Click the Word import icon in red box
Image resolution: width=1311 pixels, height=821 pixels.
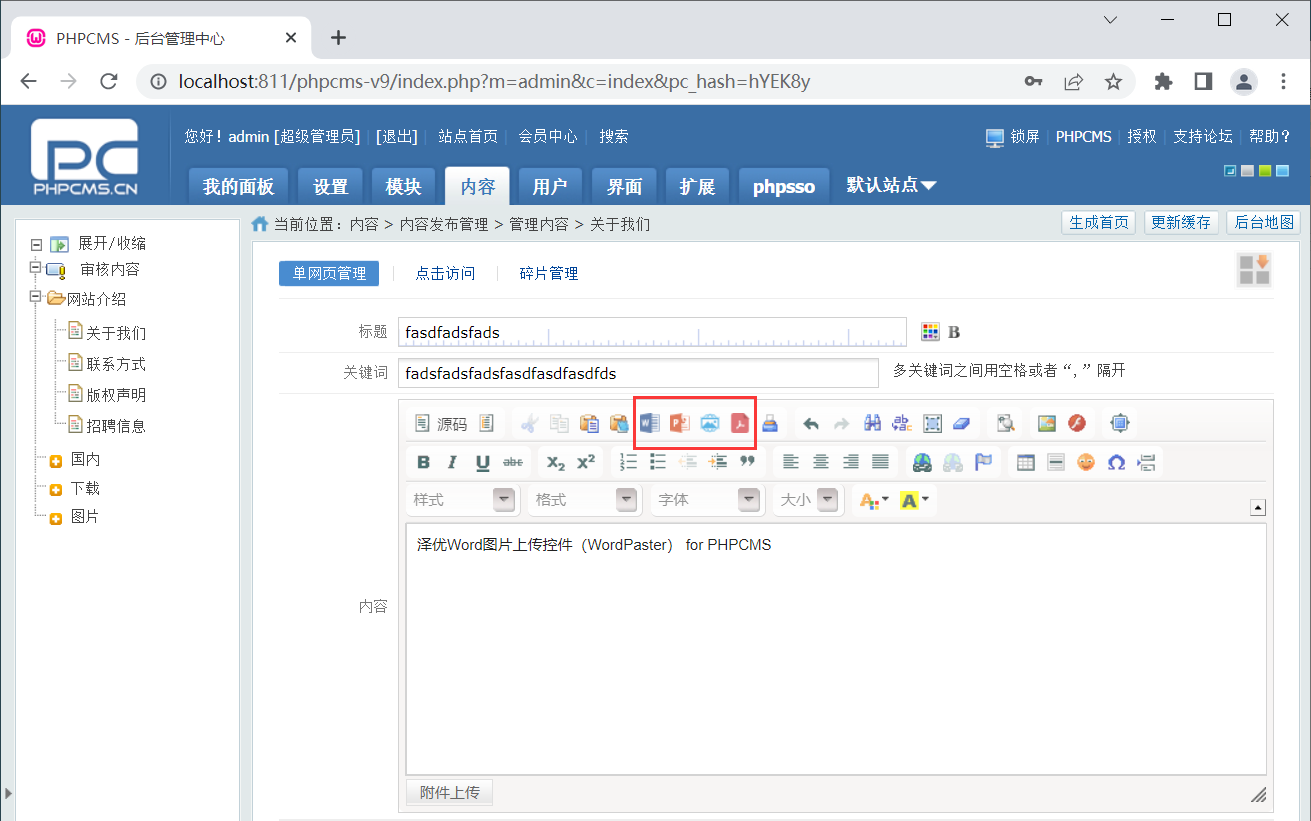(x=649, y=422)
